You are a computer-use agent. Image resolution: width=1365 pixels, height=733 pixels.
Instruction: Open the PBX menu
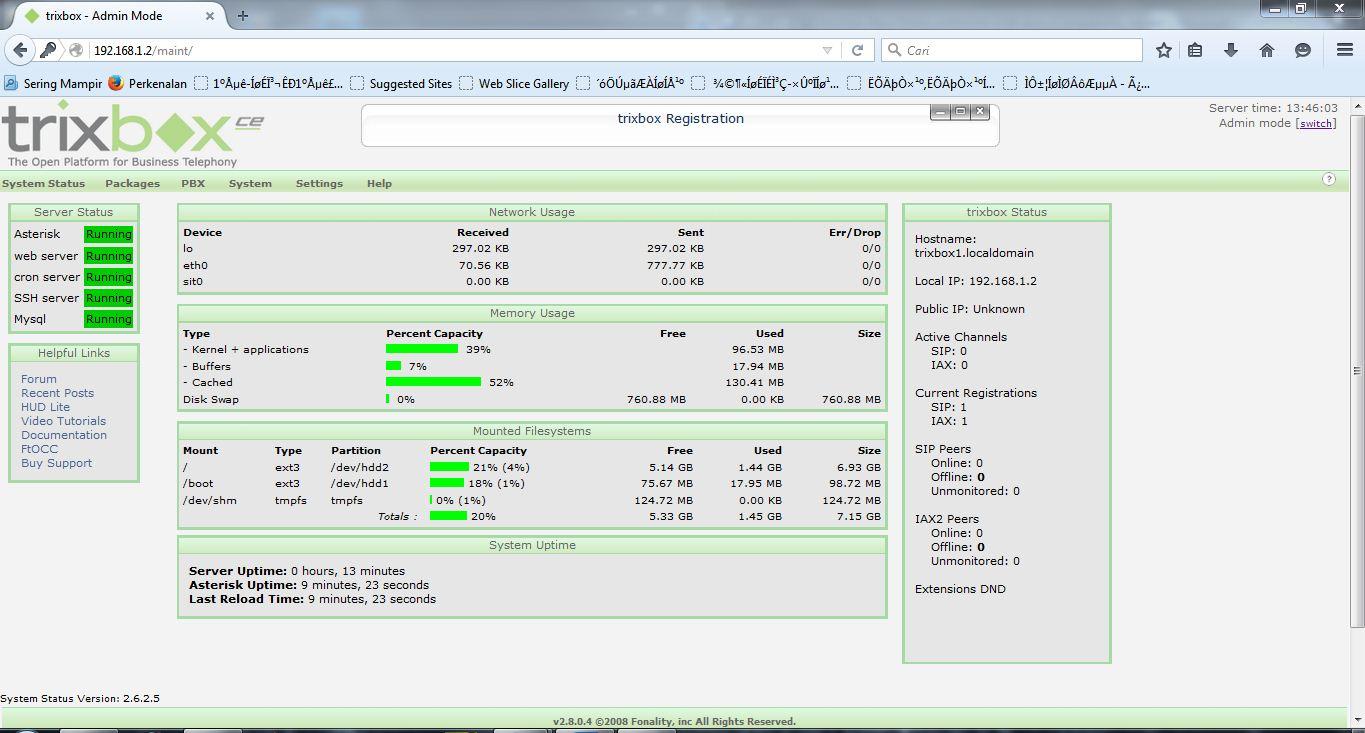(x=193, y=183)
